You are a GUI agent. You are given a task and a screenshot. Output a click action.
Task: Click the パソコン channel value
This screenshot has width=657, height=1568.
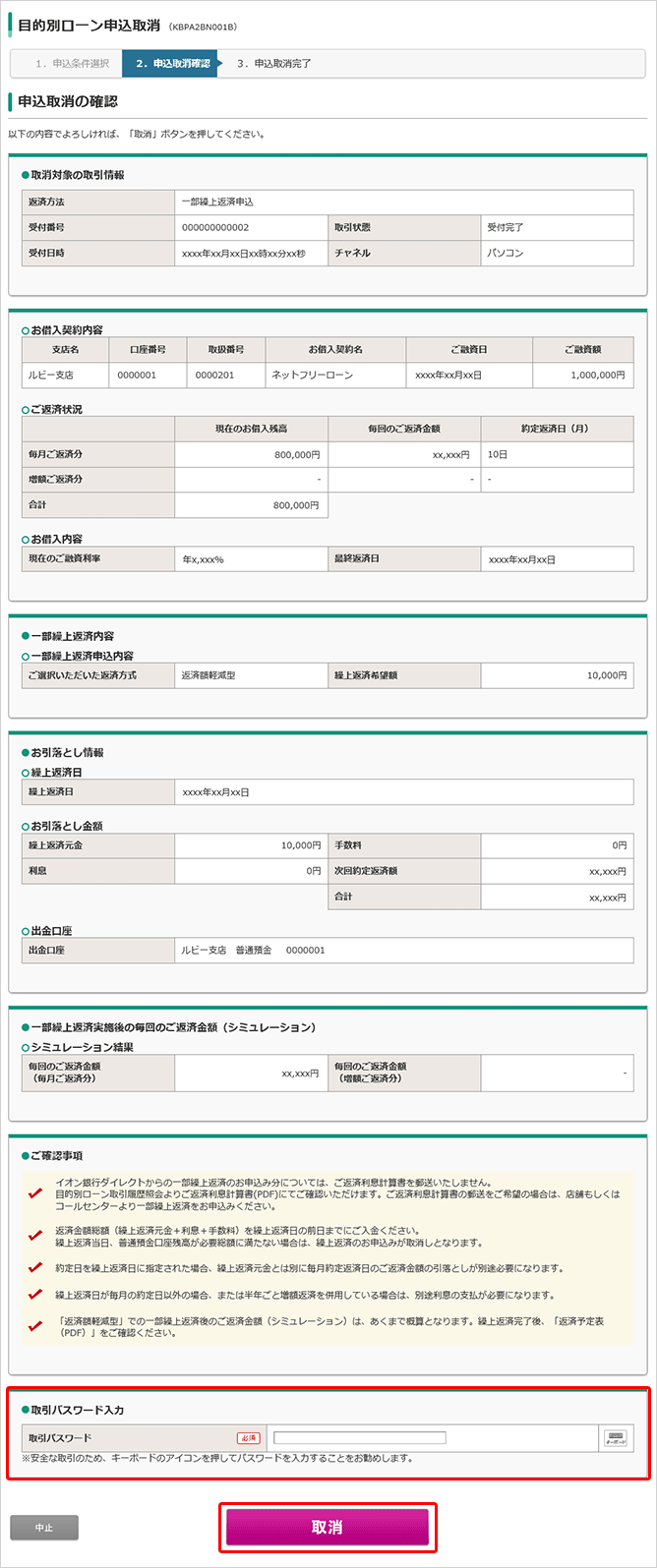tap(506, 253)
